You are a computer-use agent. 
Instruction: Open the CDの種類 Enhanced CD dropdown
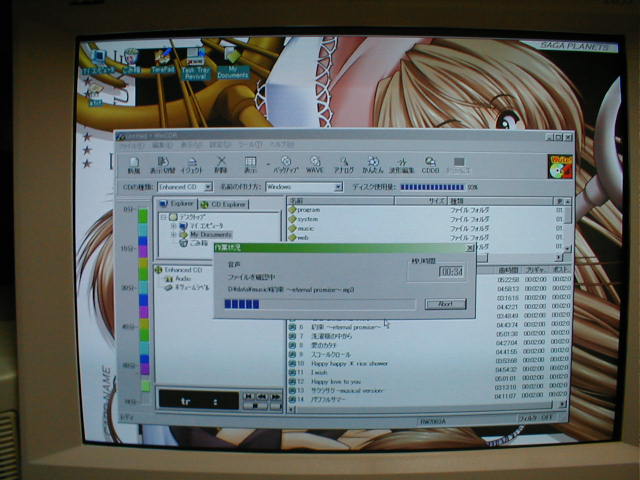(208, 187)
